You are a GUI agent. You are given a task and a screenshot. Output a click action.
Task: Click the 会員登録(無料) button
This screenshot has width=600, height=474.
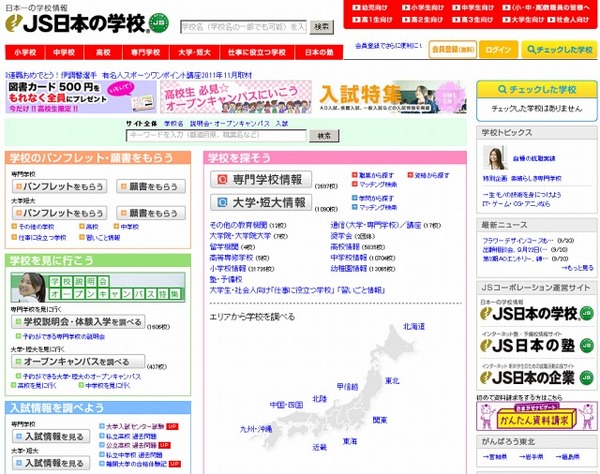(x=453, y=49)
